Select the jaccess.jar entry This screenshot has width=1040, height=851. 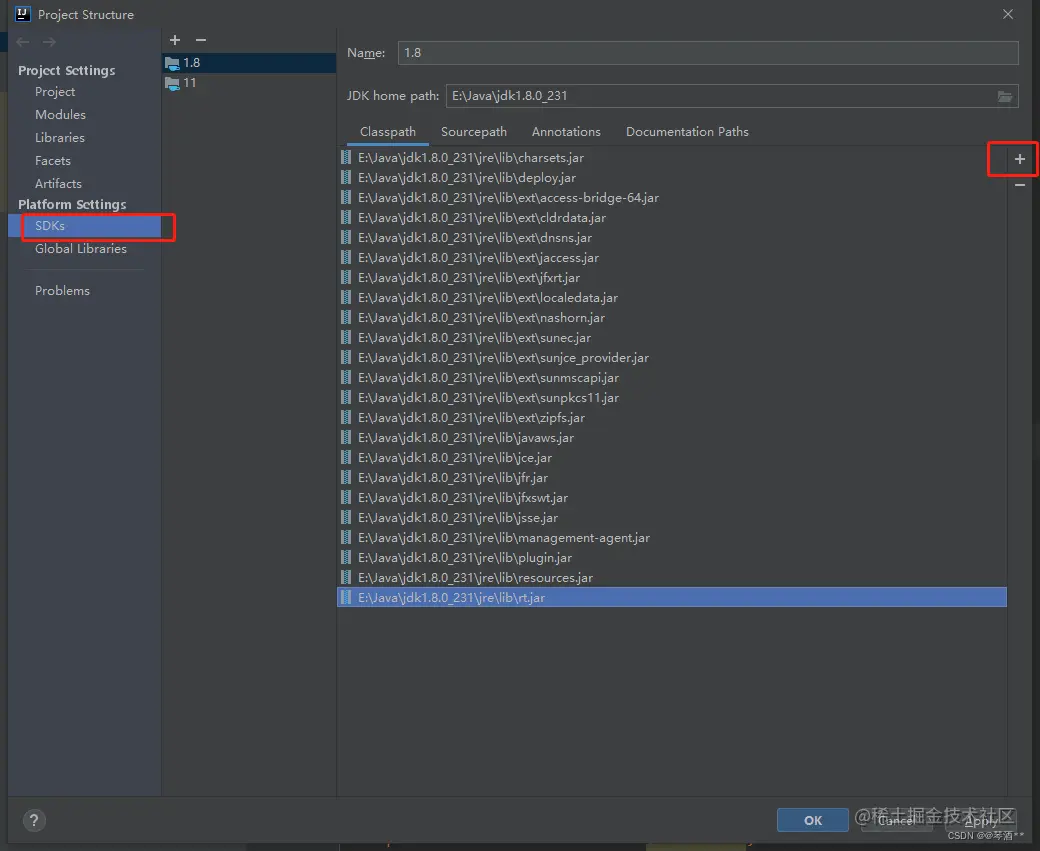coord(672,257)
